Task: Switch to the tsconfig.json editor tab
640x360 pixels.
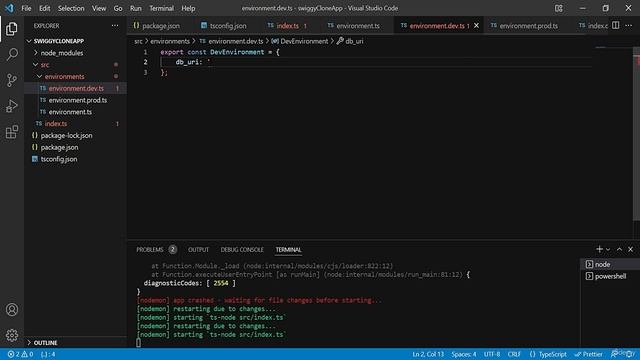Action: tap(227, 25)
